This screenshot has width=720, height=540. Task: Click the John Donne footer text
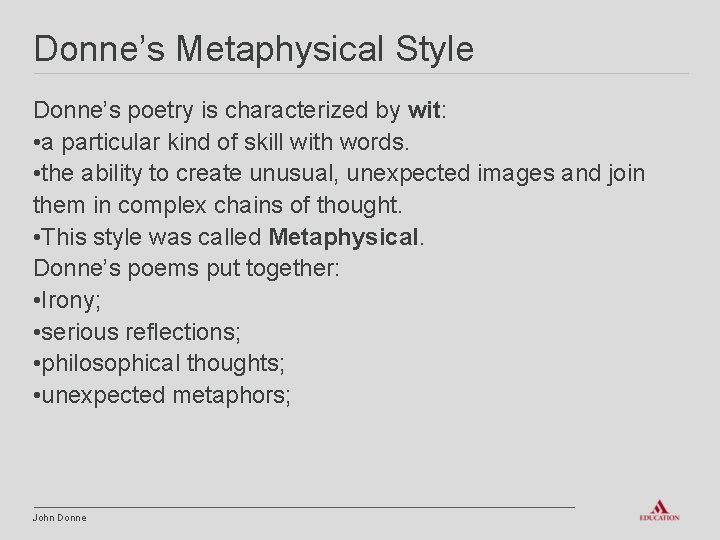(x=60, y=518)
